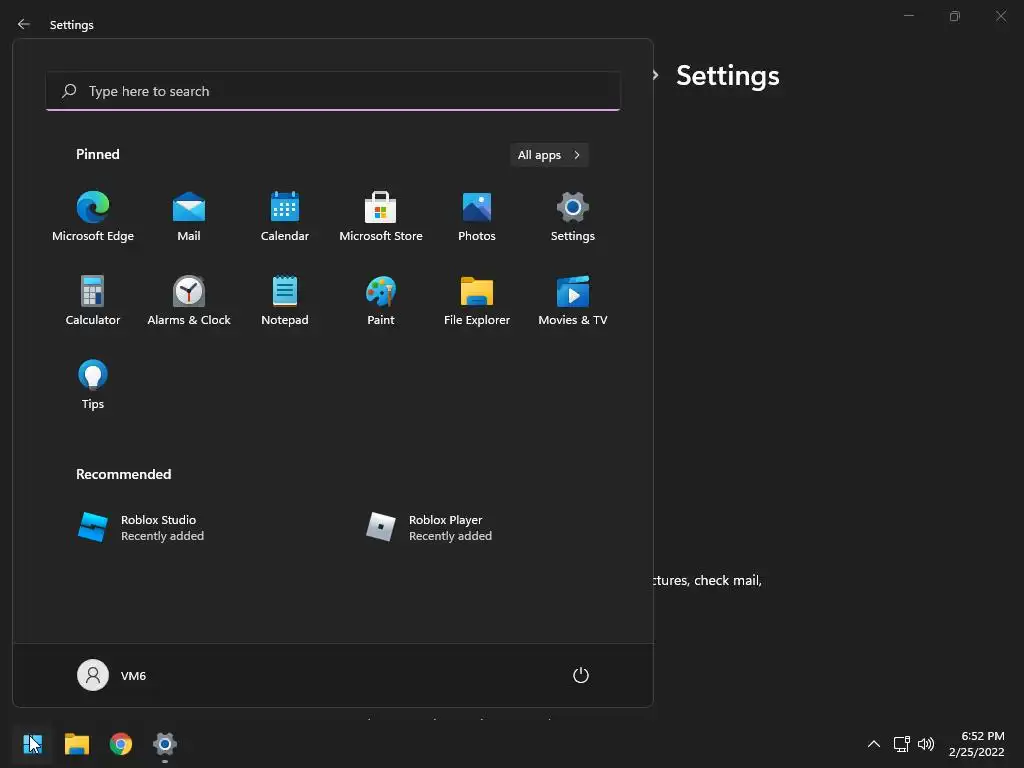Open recommended Roblox Studio

[x=141, y=528]
